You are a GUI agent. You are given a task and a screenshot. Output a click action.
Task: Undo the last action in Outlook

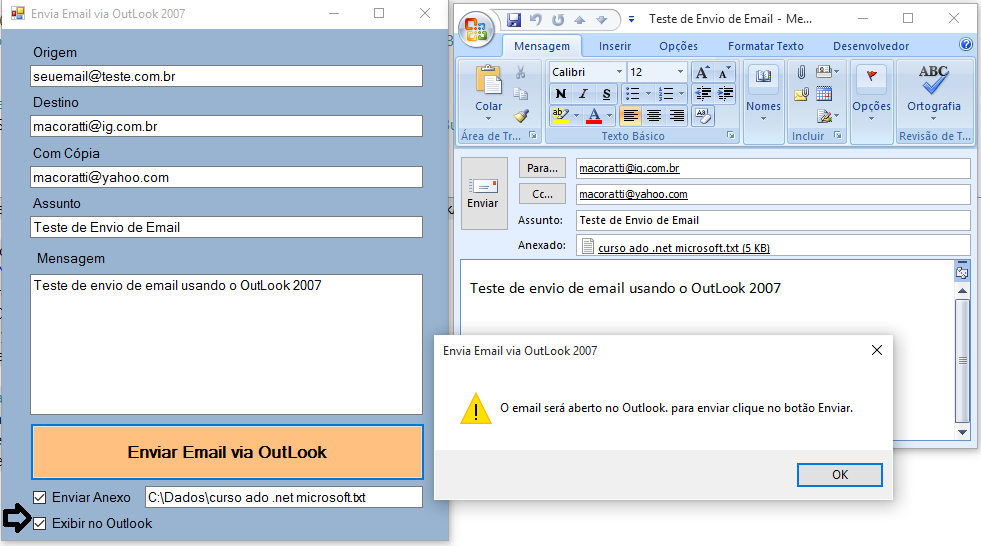(536, 19)
